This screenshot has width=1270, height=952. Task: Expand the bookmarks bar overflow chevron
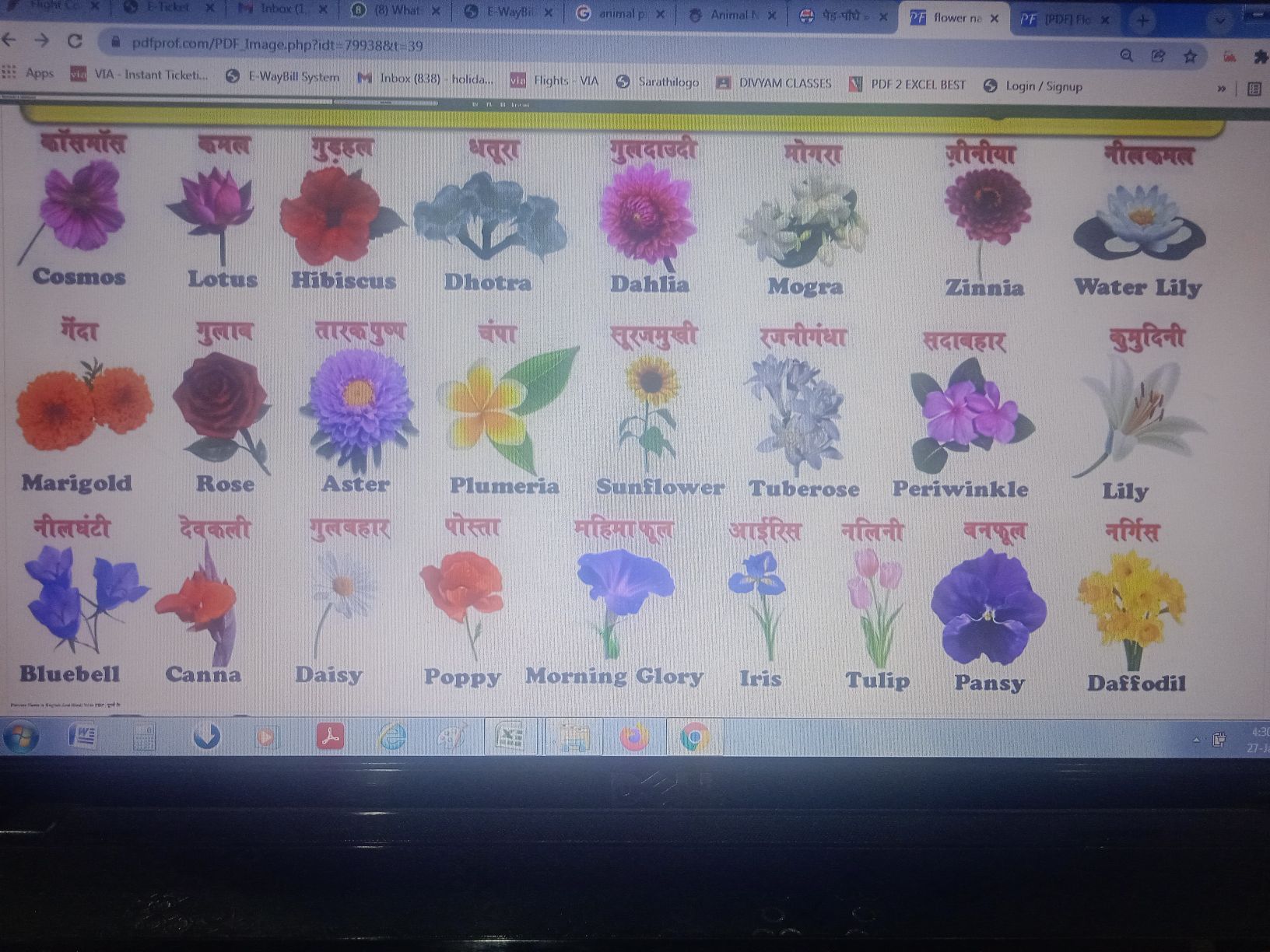[x=1220, y=87]
